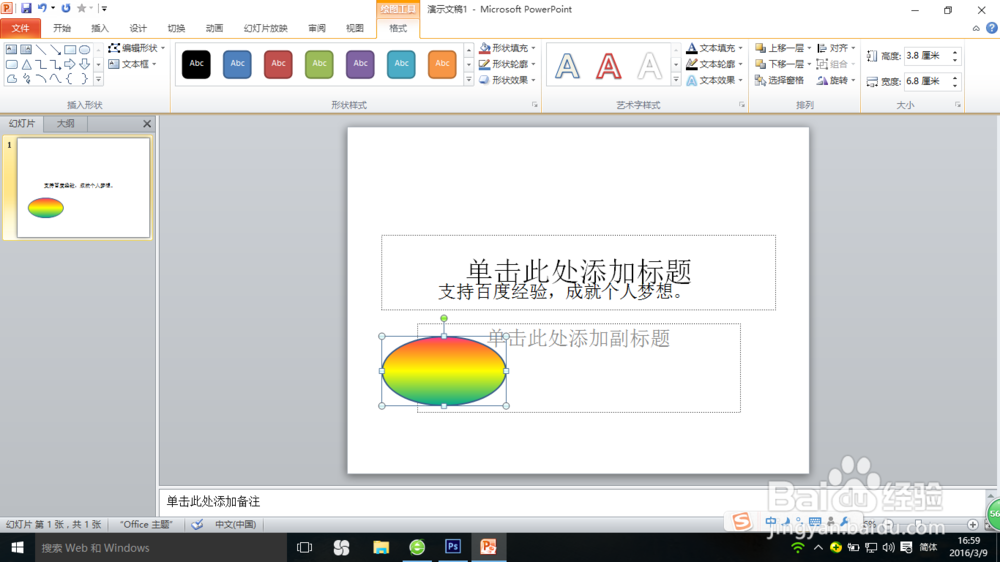Image resolution: width=1000 pixels, height=562 pixels.
Task: Select the down block arrow shape
Action: point(84,64)
